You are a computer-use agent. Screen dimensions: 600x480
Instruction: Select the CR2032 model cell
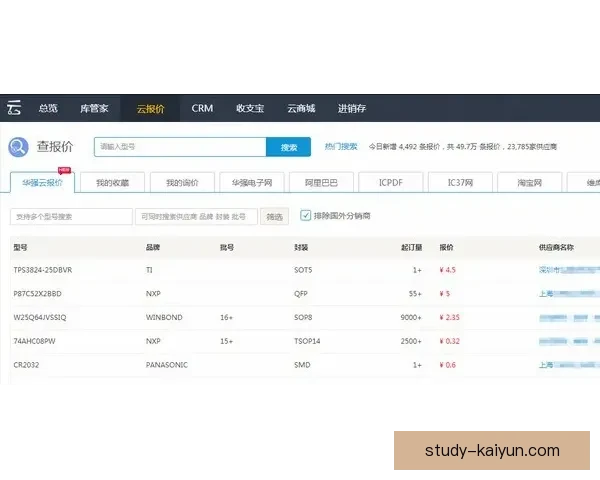26,365
